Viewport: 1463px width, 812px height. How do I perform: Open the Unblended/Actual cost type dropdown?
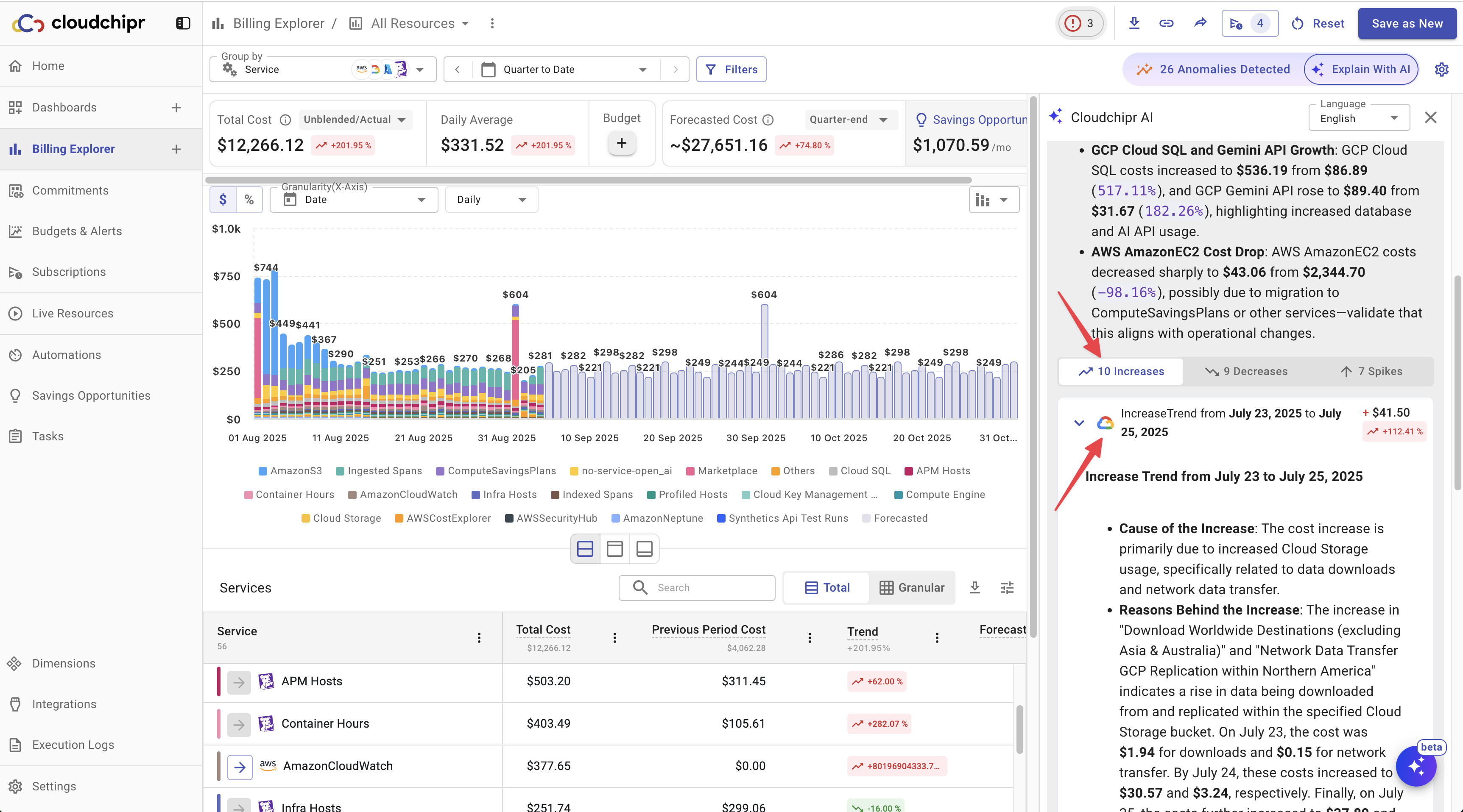click(355, 120)
